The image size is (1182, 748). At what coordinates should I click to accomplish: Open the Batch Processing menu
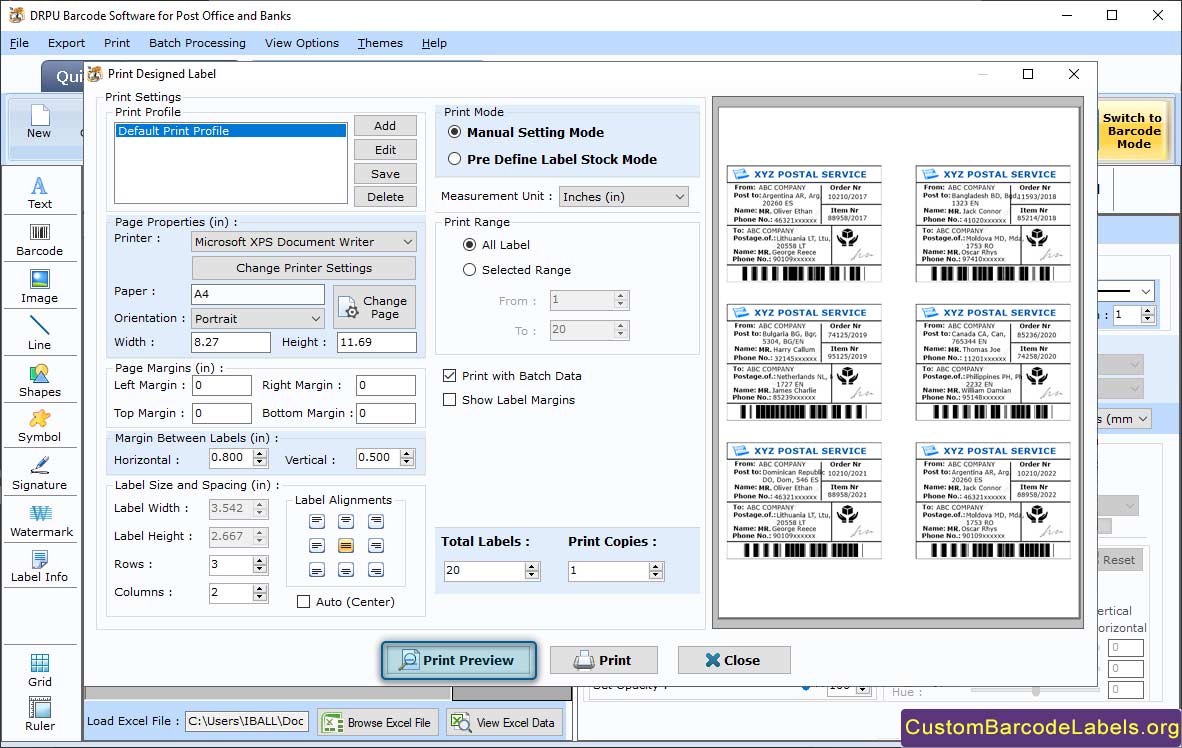click(x=198, y=43)
